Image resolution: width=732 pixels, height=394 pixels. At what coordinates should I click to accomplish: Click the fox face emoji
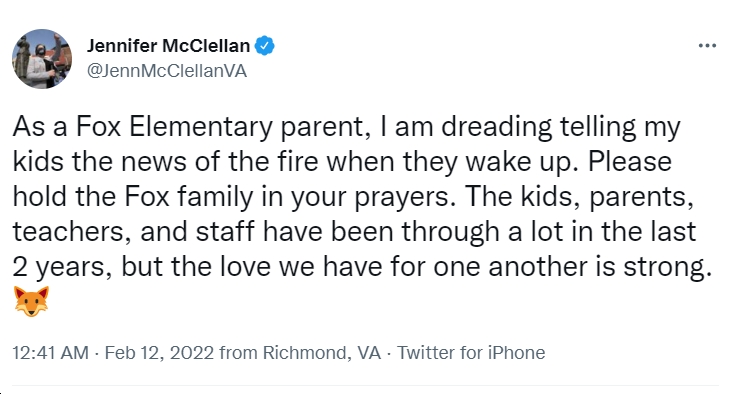click(31, 302)
